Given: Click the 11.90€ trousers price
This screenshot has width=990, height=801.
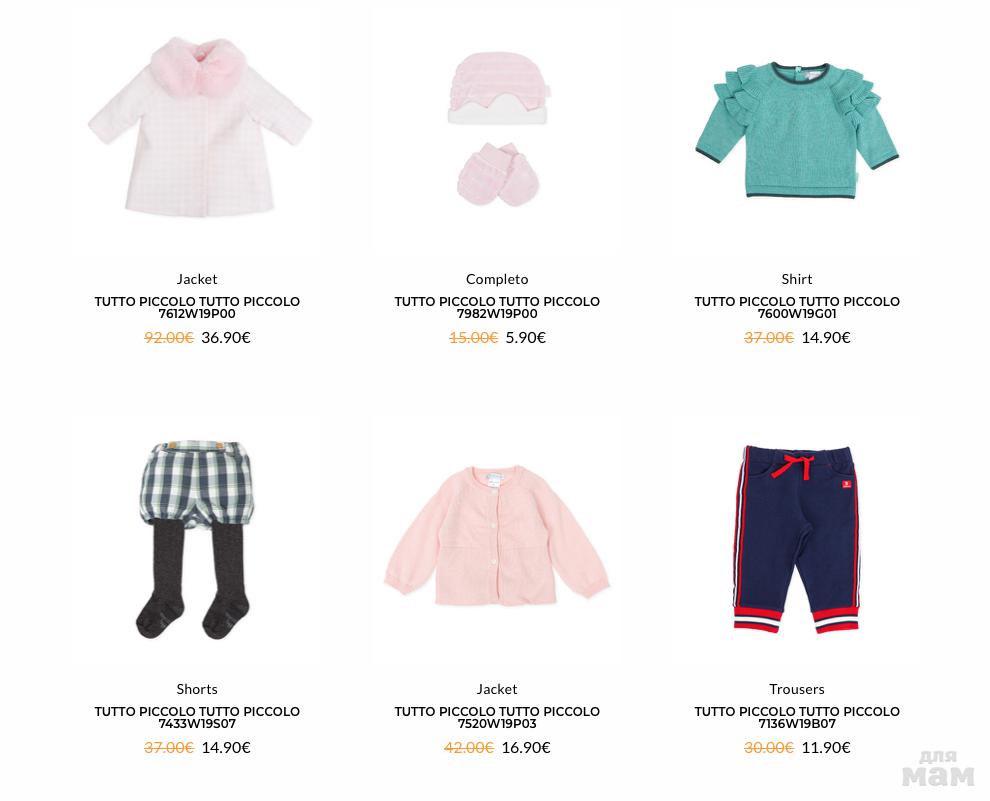Looking at the screenshot, I should [826, 748].
